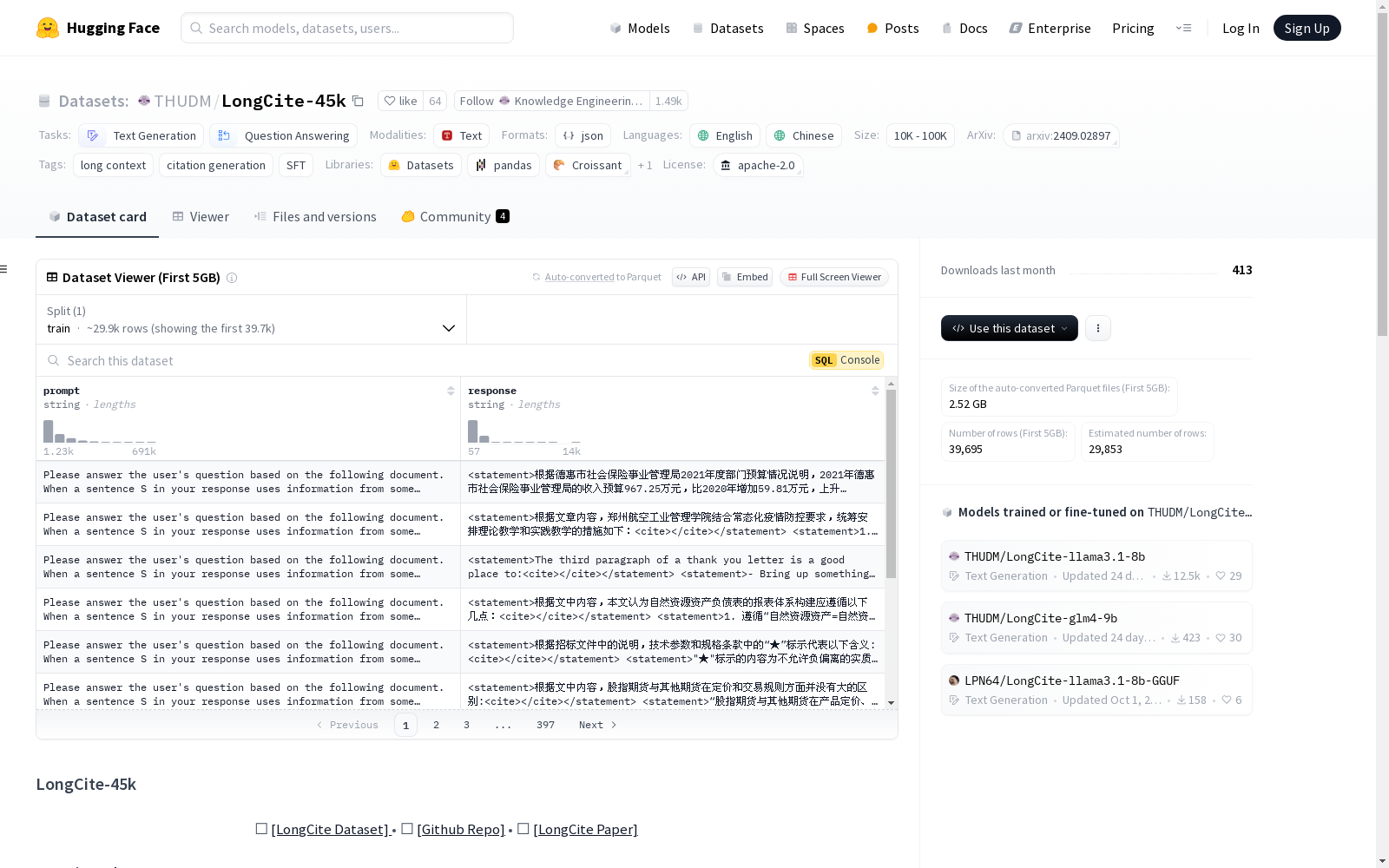This screenshot has width=1389, height=868.
Task: Select the Dataset card tab
Action: coord(97,217)
